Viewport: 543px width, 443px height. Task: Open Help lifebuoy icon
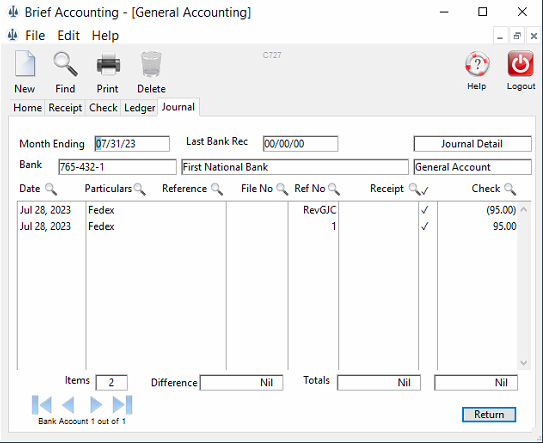pos(477,64)
